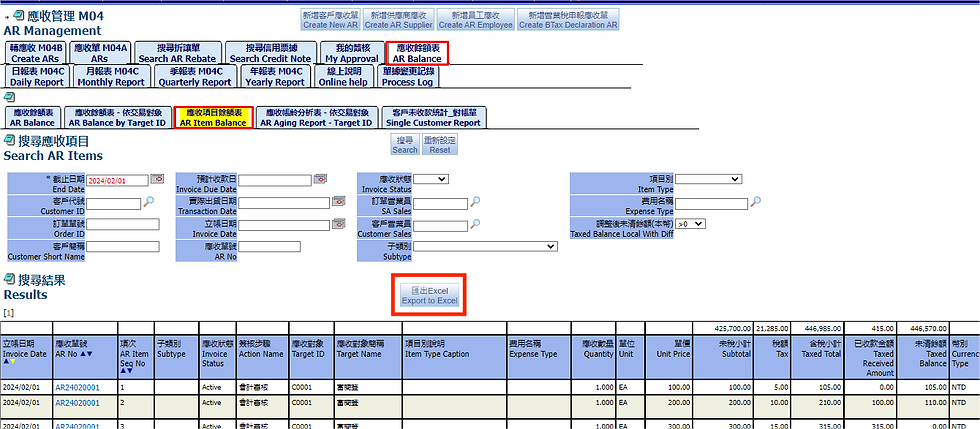Open the Online help tab
This screenshot has width=980, height=429.
[344, 76]
